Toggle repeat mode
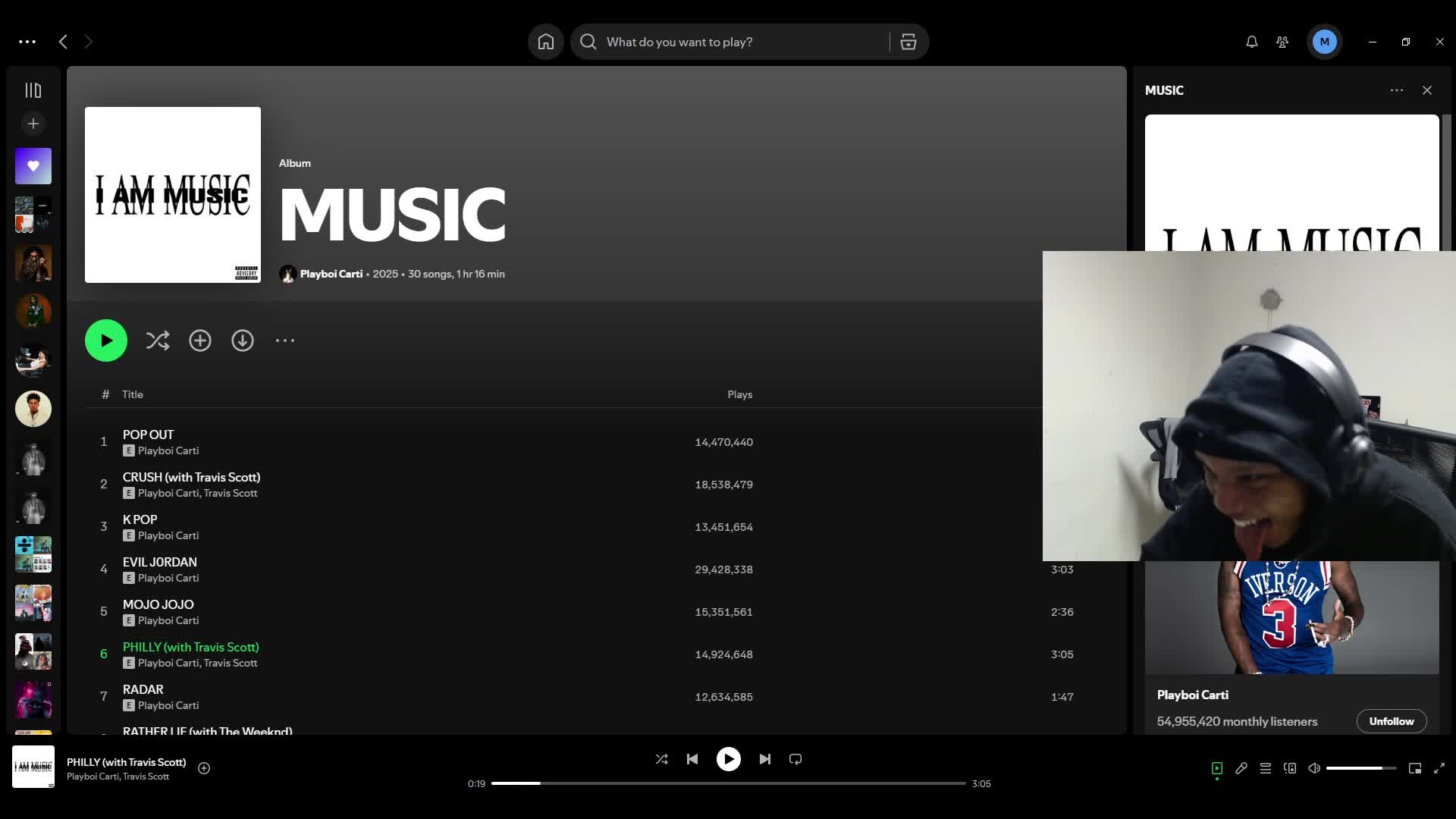This screenshot has height=819, width=1456. (795, 759)
